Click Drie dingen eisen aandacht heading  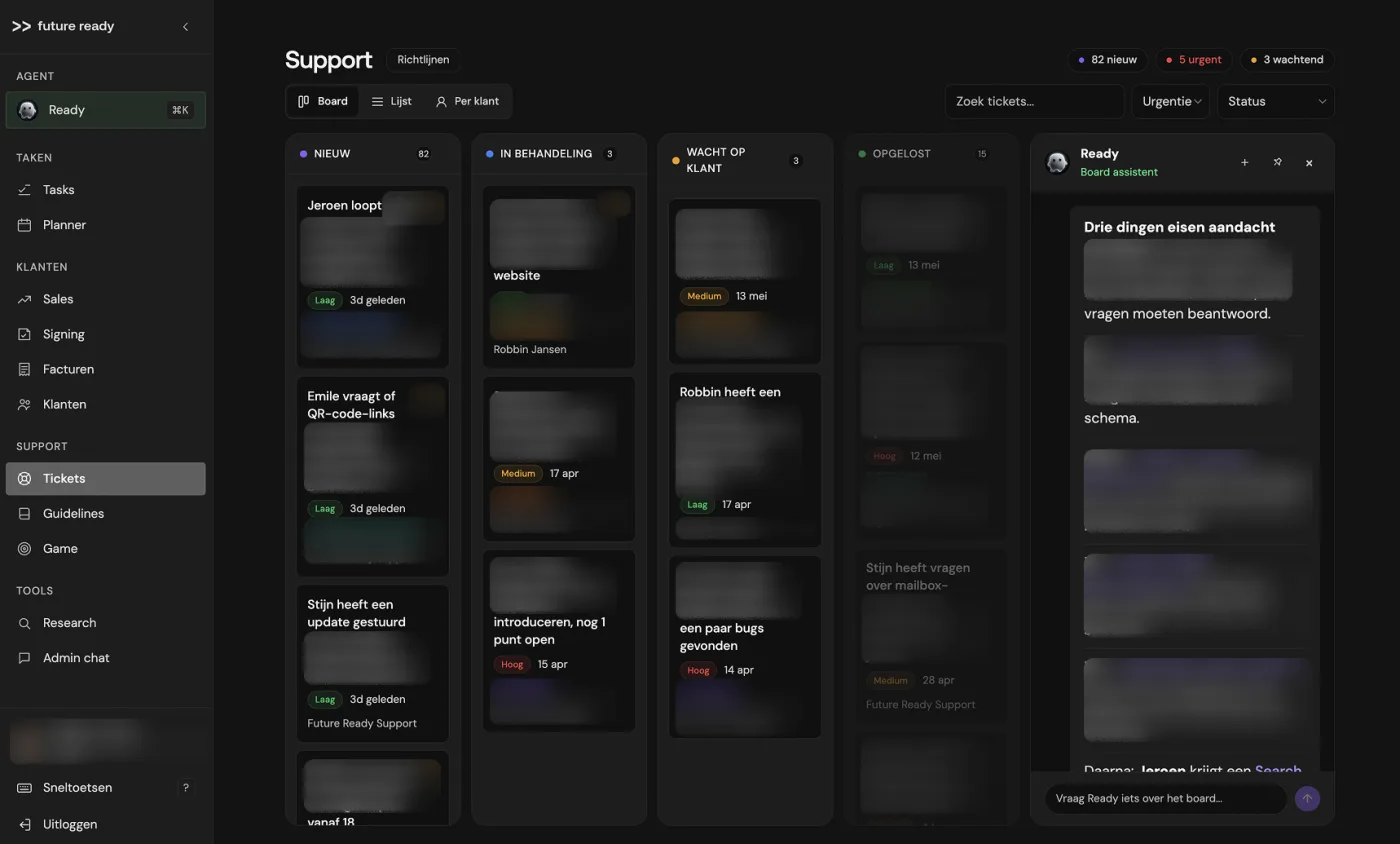1179,227
